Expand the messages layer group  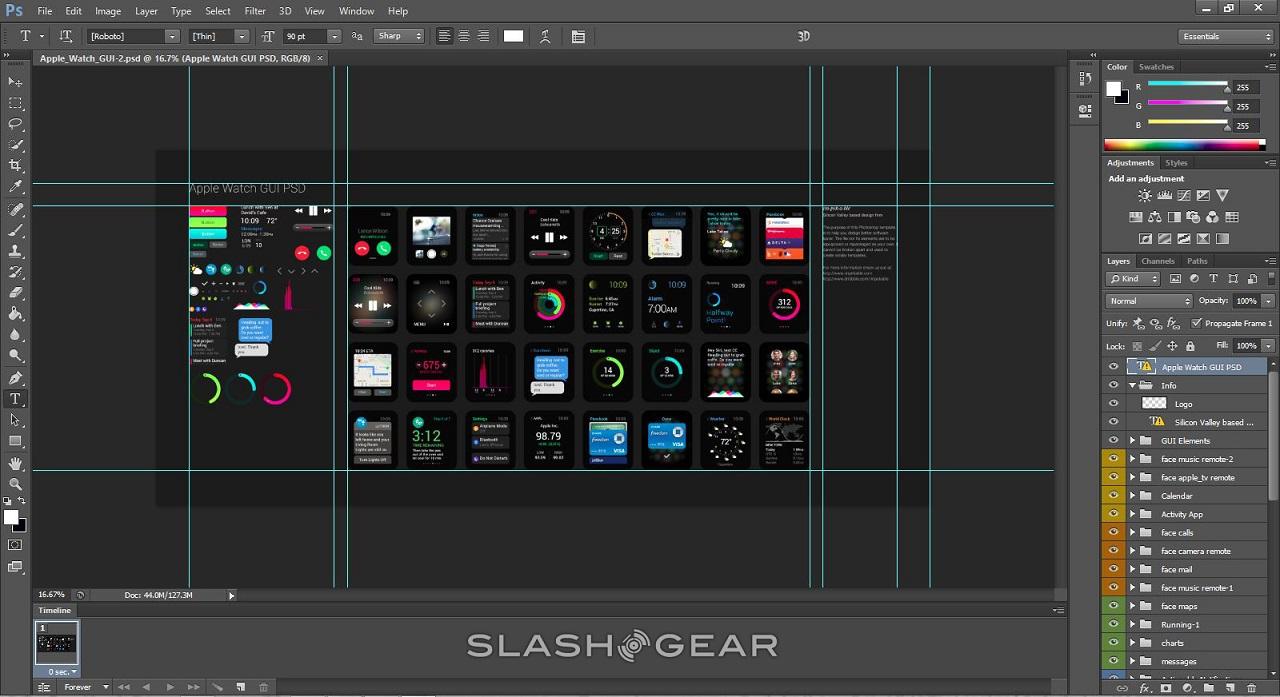[x=1133, y=661]
